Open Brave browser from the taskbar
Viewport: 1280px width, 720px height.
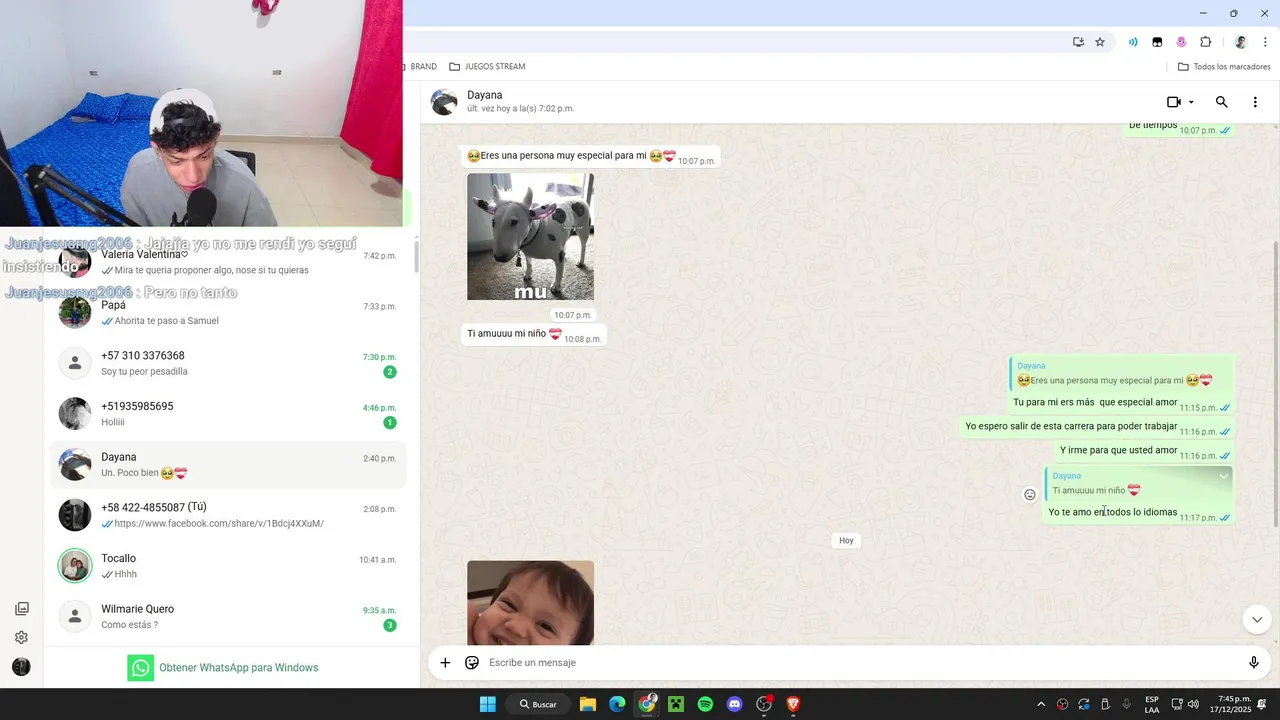(x=793, y=704)
